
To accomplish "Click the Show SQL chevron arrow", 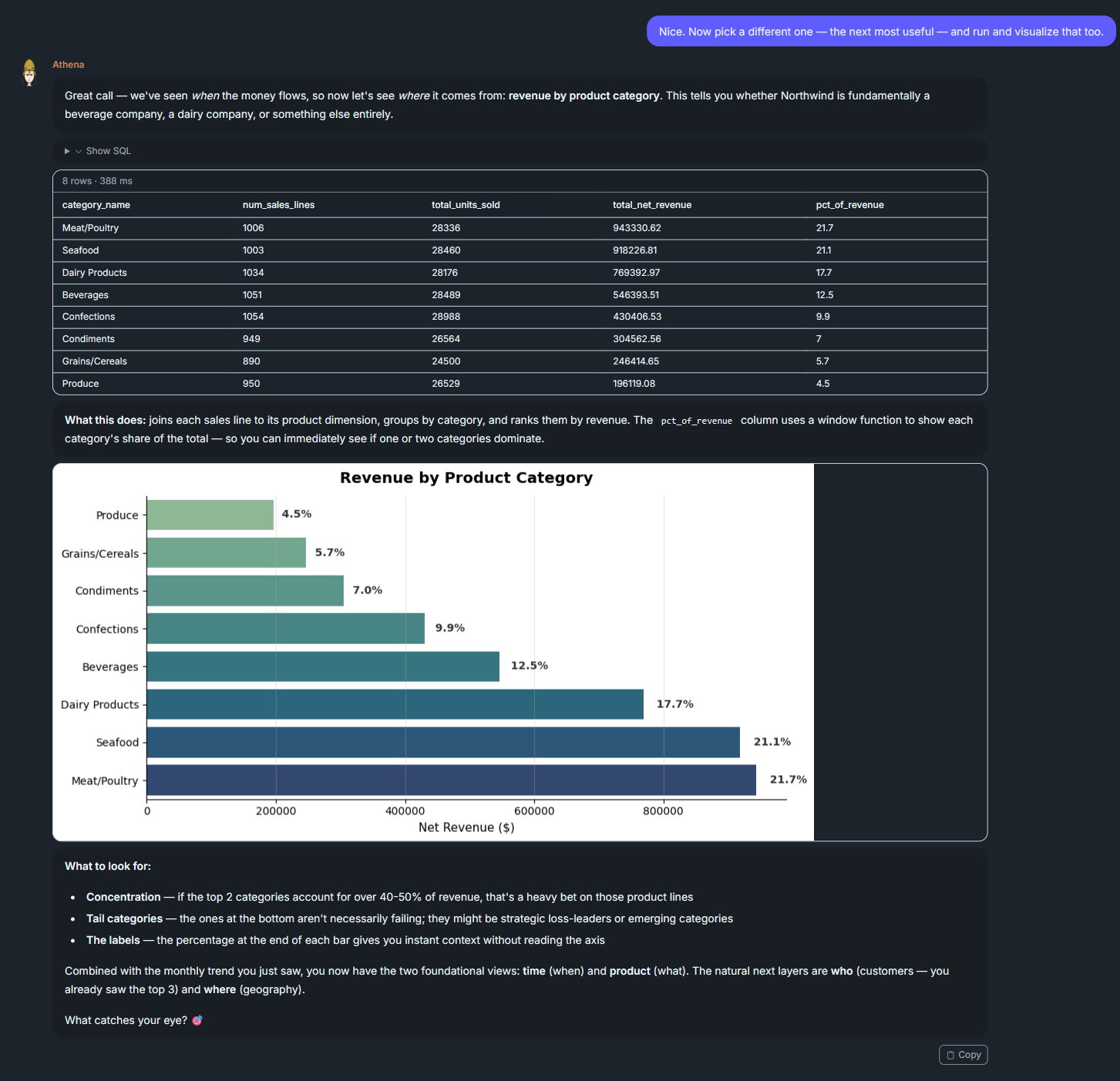I will pyautogui.click(x=79, y=151).
